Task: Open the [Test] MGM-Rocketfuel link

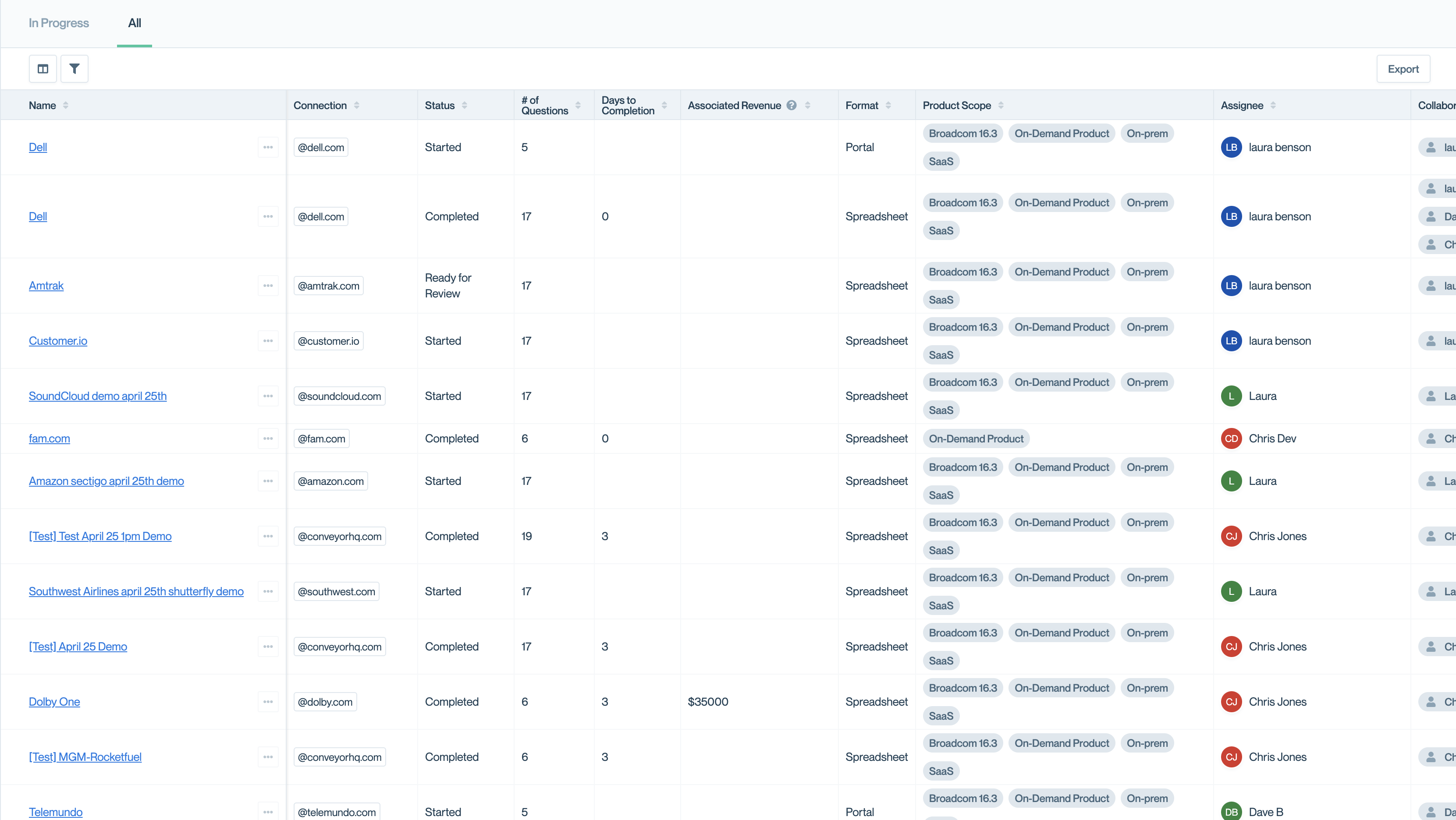Action: click(x=85, y=757)
